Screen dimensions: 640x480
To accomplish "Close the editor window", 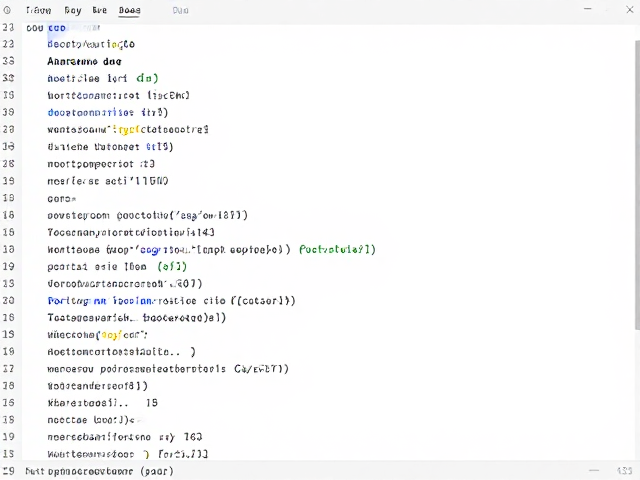I will pos(630,9).
